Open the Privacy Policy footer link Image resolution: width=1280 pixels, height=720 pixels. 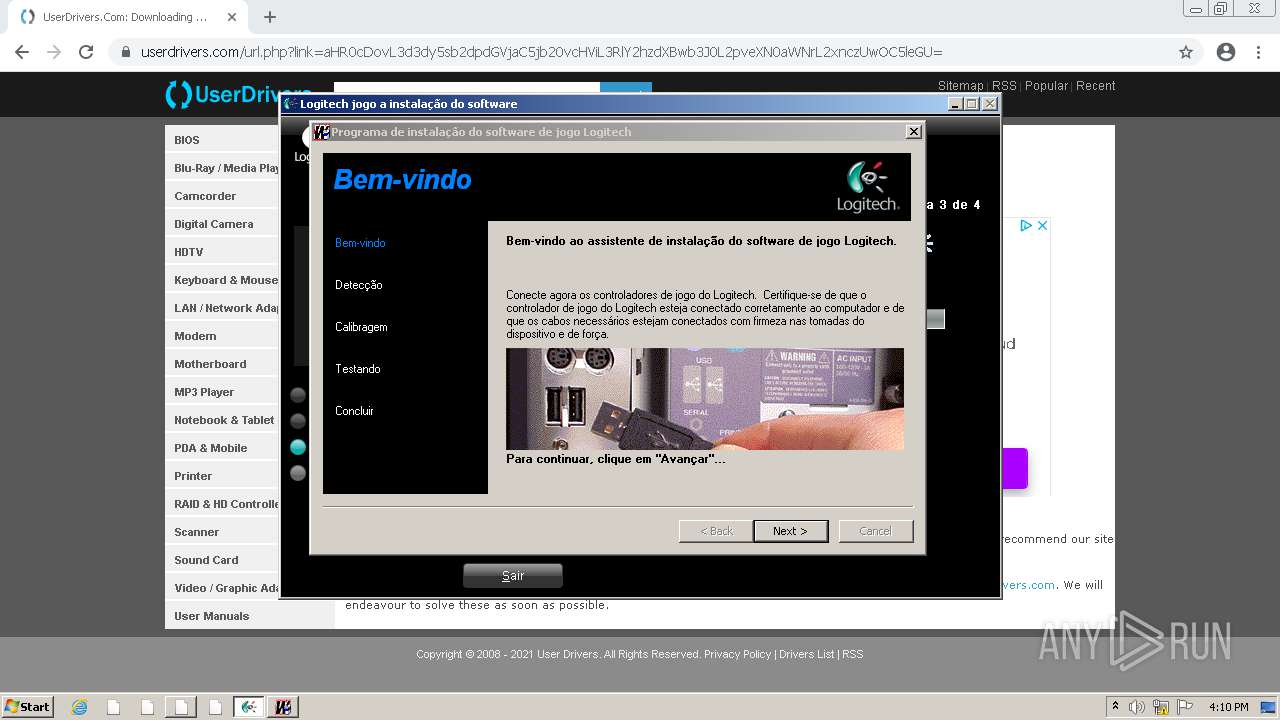click(x=737, y=654)
